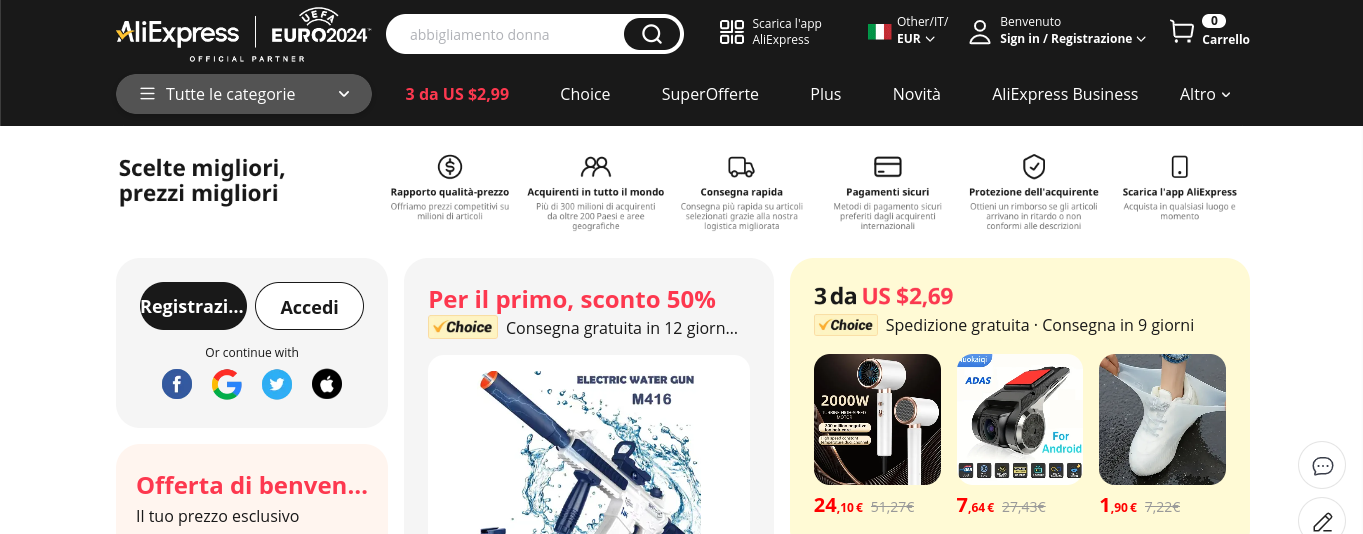Continue with Google icon

point(227,383)
